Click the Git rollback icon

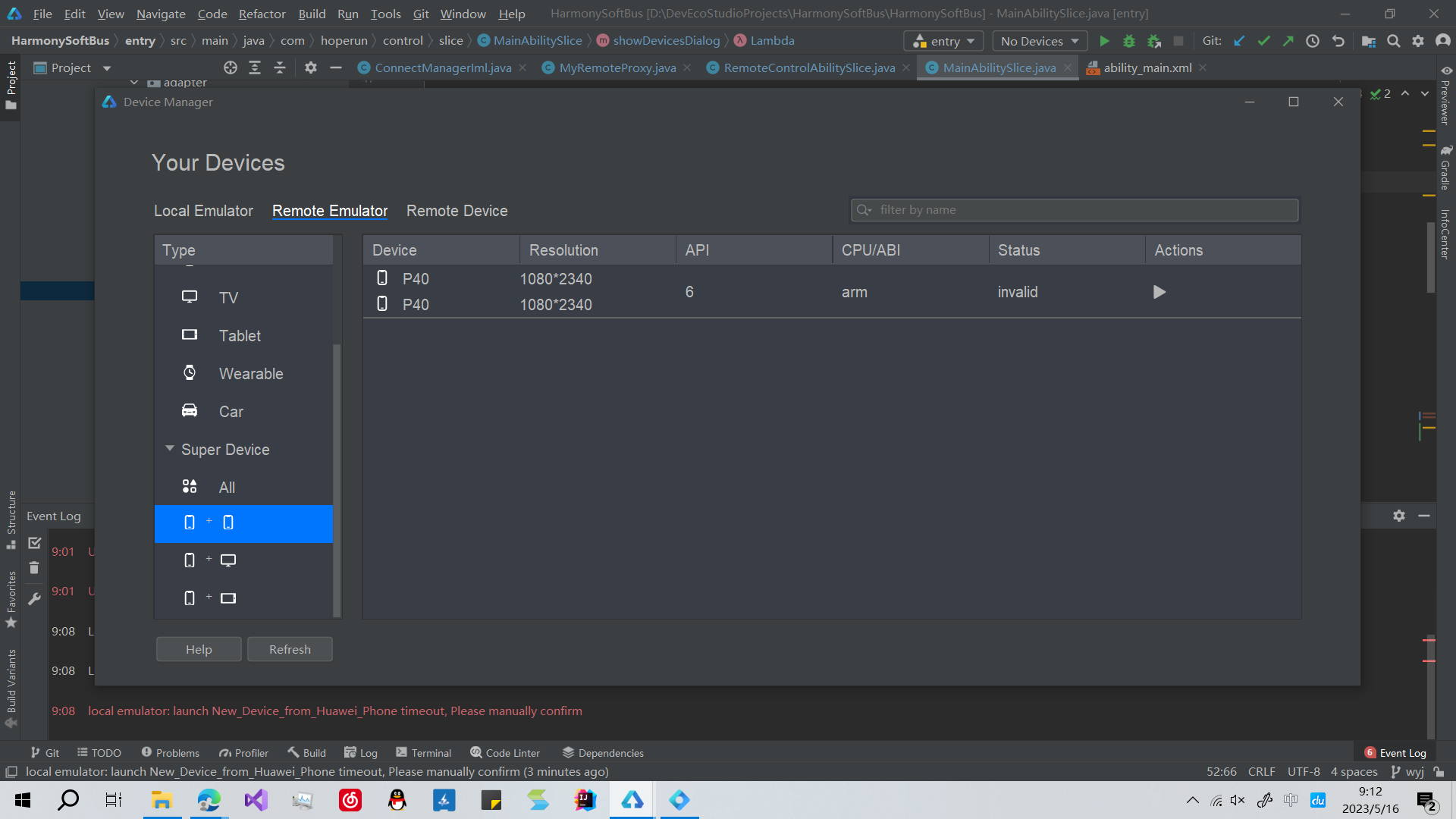coord(1338,41)
